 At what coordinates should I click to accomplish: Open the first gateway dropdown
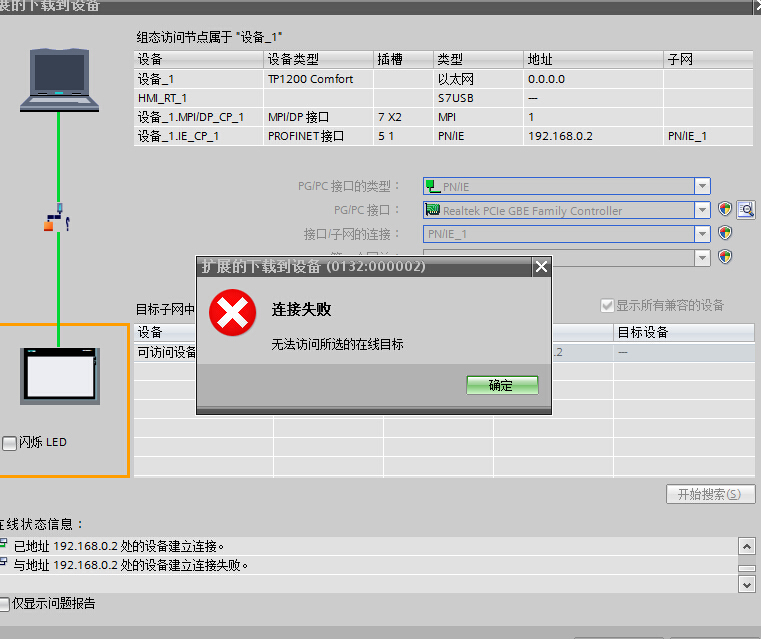click(x=702, y=258)
